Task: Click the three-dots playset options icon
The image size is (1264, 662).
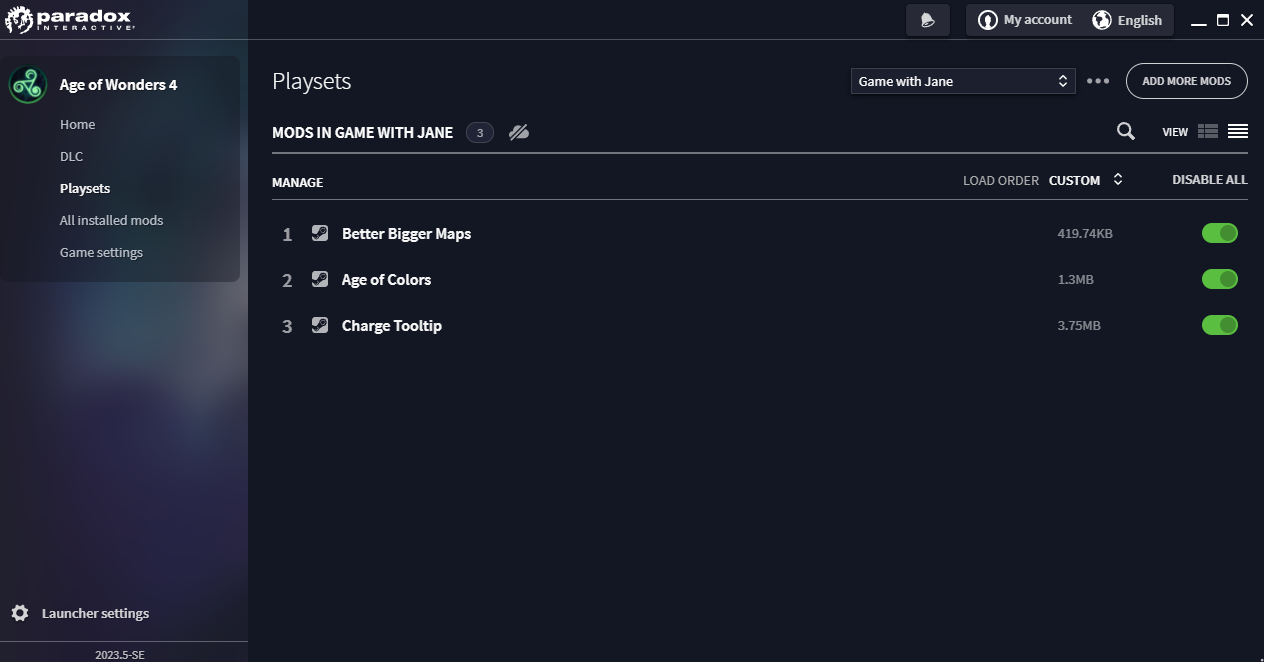Action: [x=1098, y=81]
